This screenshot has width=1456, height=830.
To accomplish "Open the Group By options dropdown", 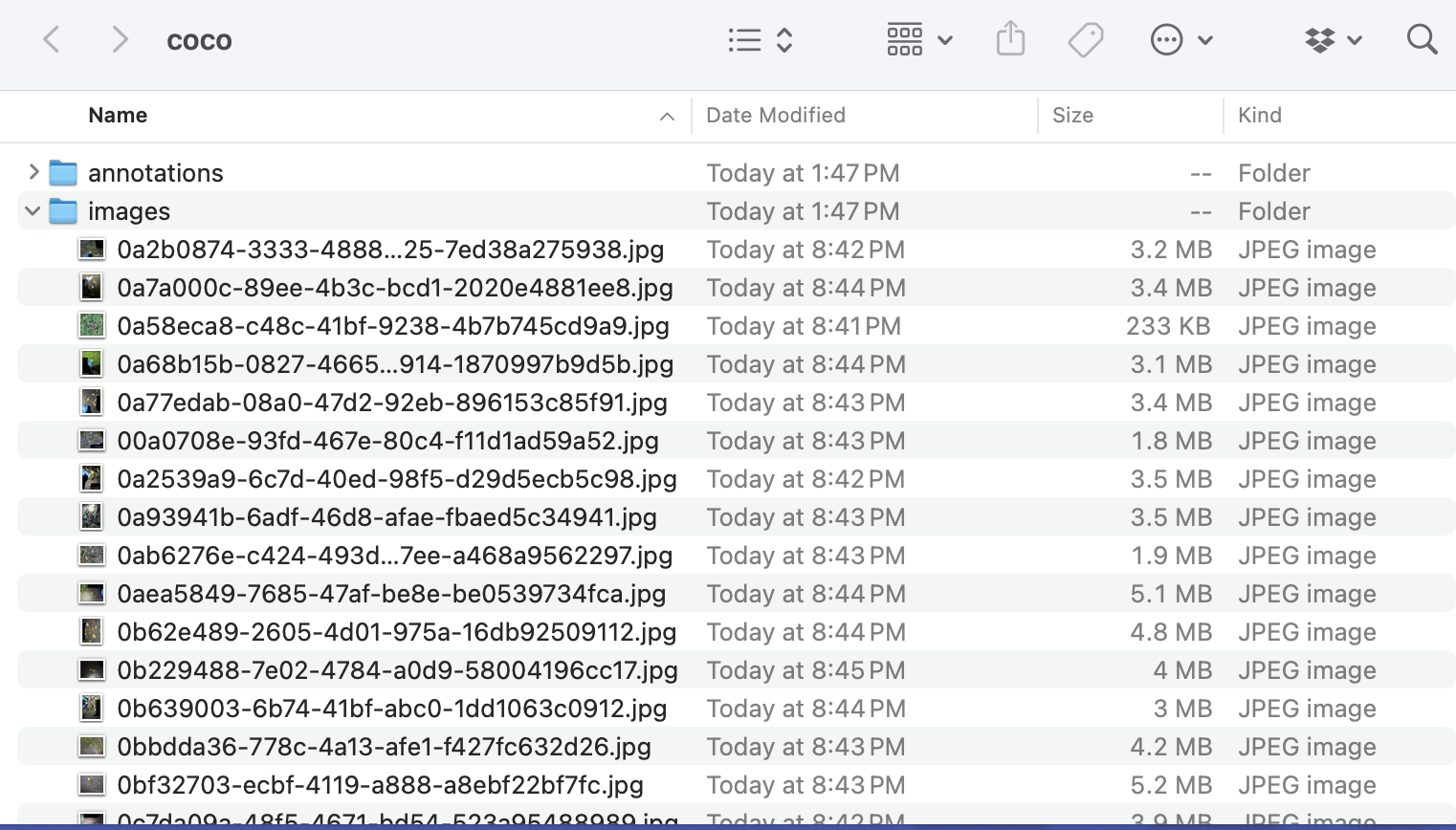I will tap(918, 40).
